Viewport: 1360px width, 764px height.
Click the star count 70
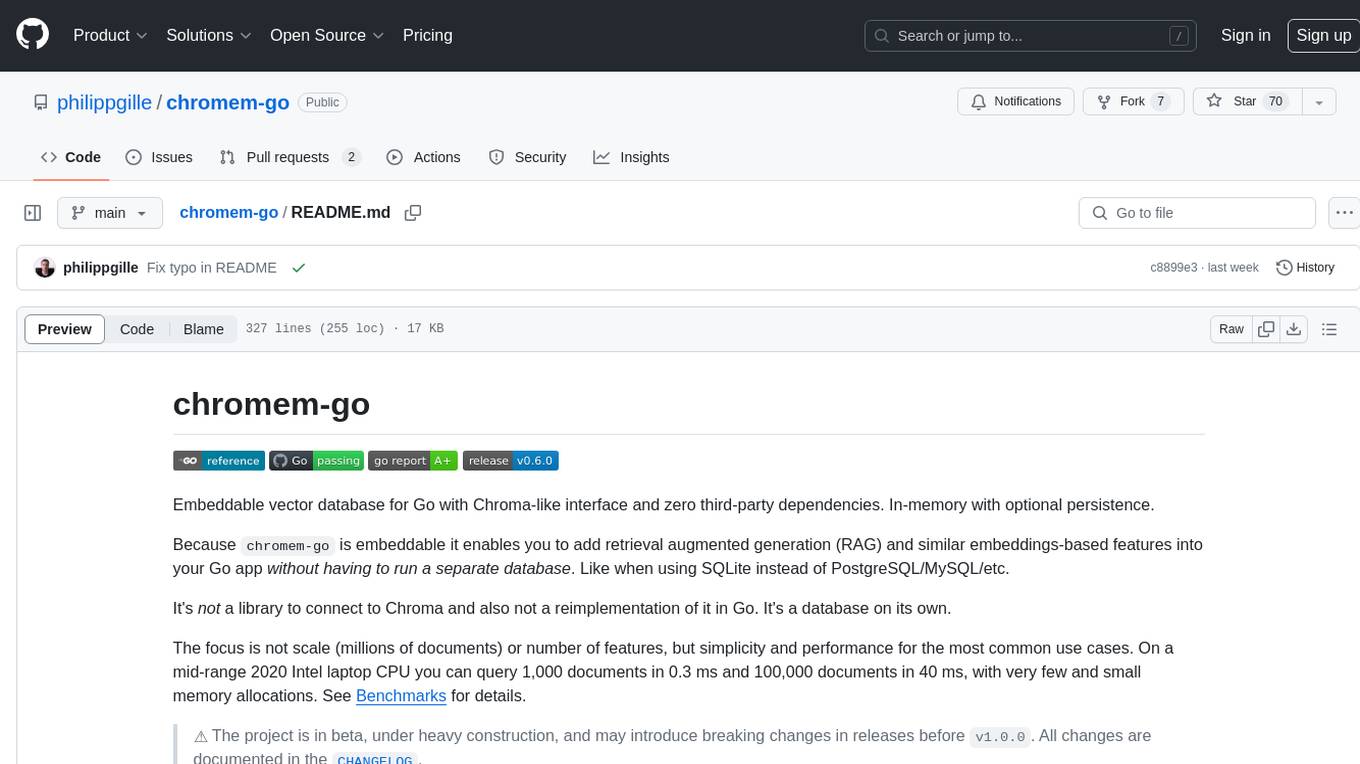coord(1275,101)
